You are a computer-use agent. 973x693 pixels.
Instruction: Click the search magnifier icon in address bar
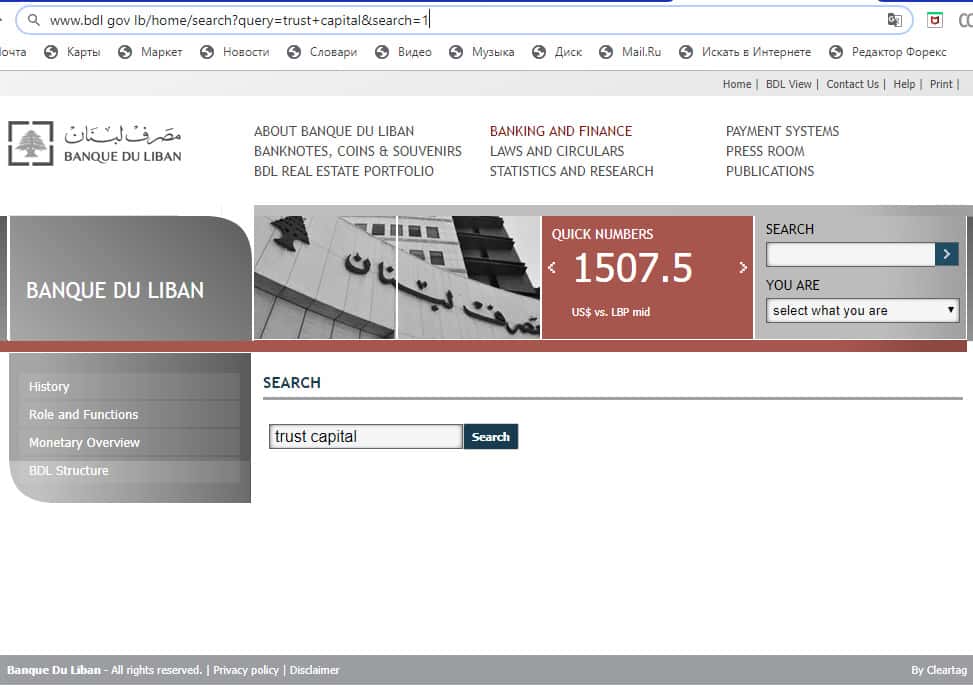(x=34, y=20)
